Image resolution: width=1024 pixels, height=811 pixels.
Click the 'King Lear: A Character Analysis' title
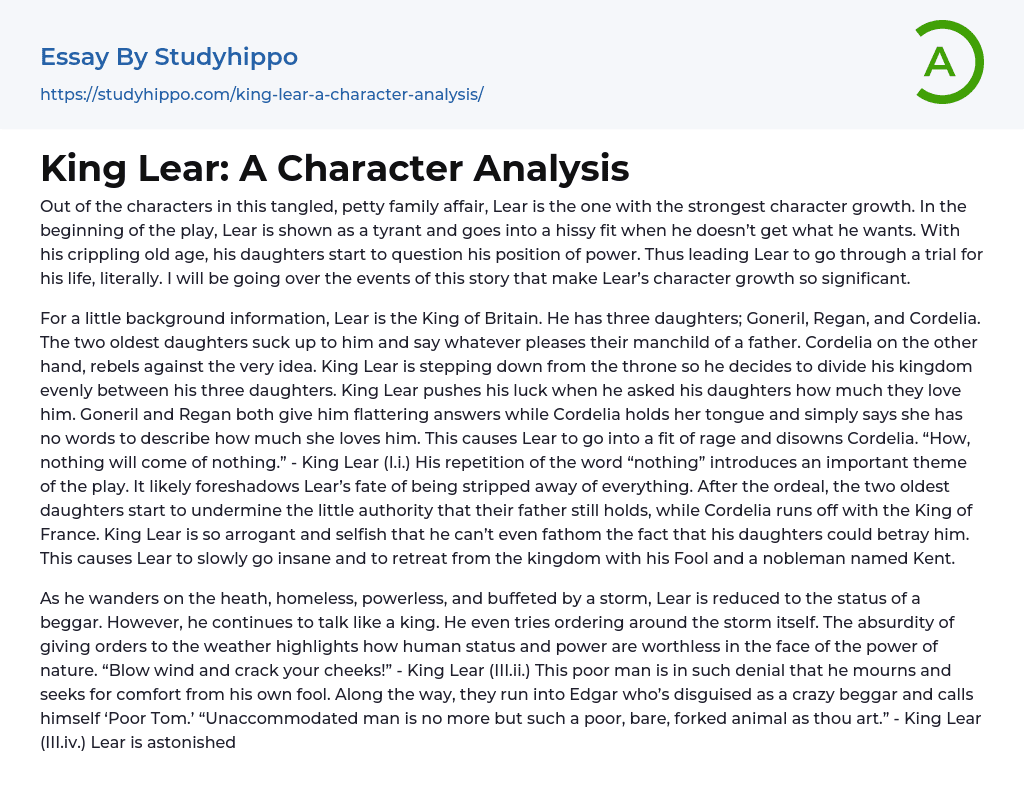tap(335, 168)
